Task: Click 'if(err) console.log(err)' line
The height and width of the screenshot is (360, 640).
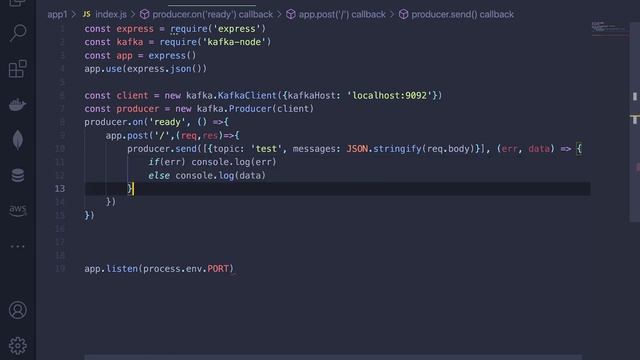Action: [212, 162]
